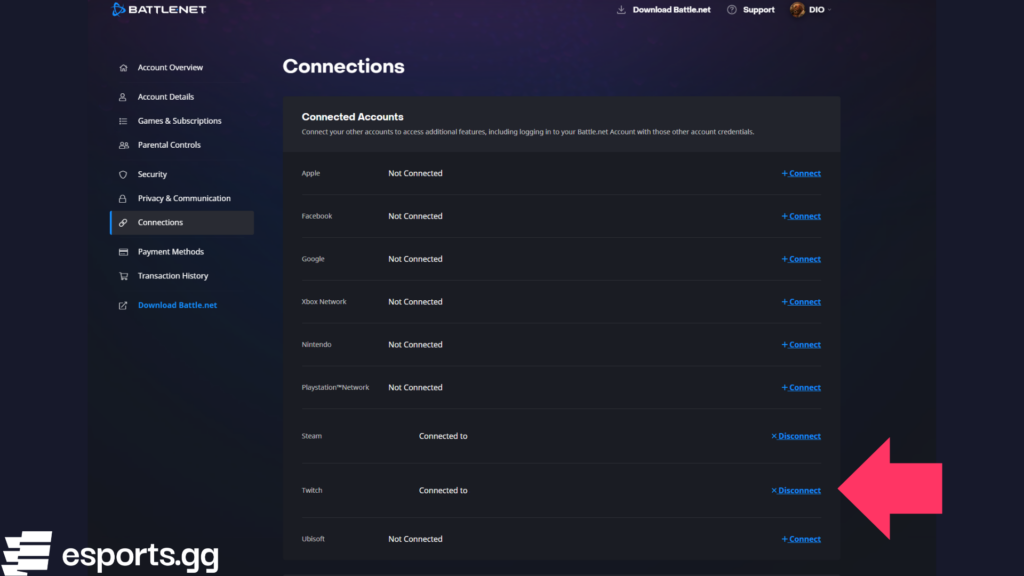The height and width of the screenshot is (576, 1024).
Task: Connect your Google account
Action: click(x=800, y=258)
